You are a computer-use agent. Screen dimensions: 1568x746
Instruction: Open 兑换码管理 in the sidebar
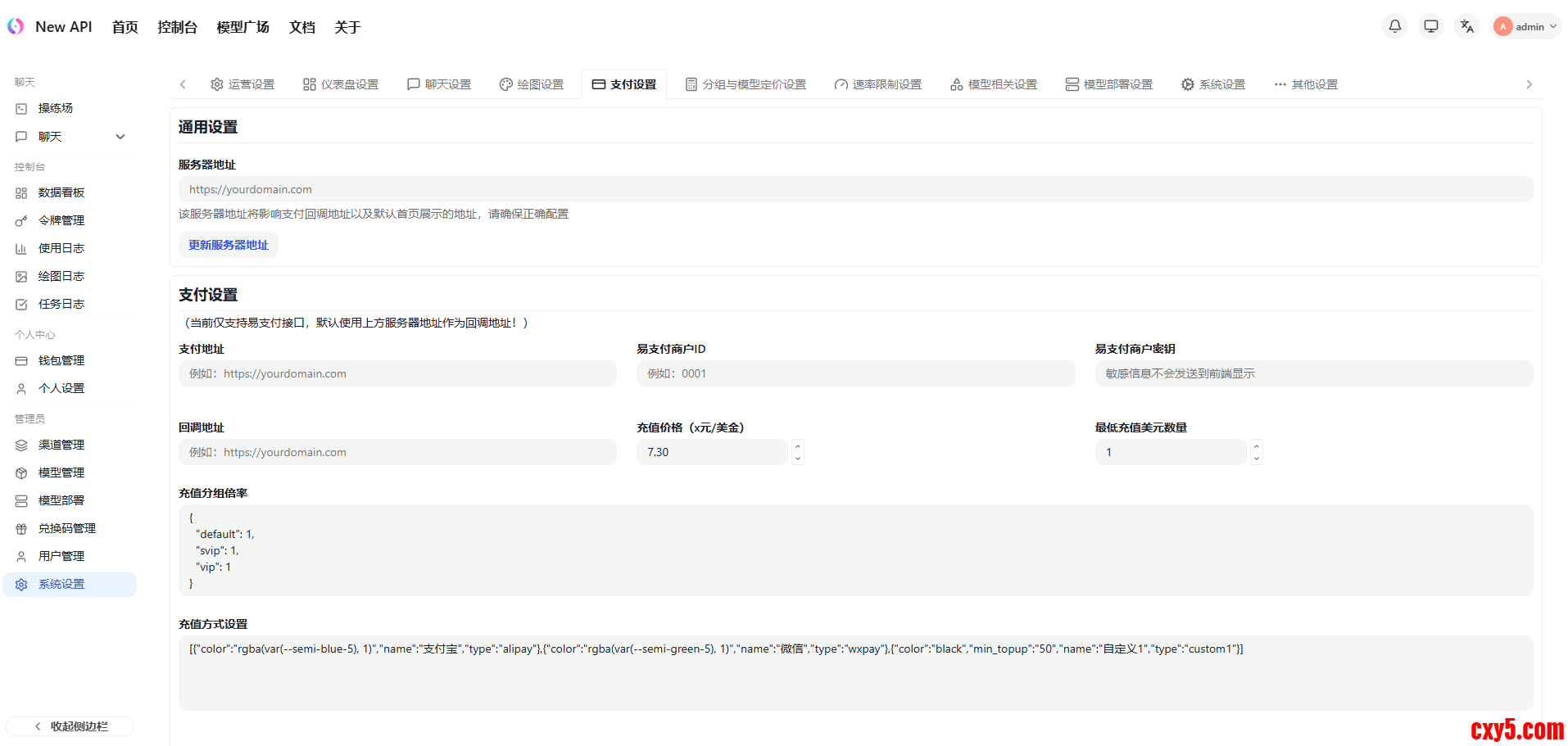point(66,528)
